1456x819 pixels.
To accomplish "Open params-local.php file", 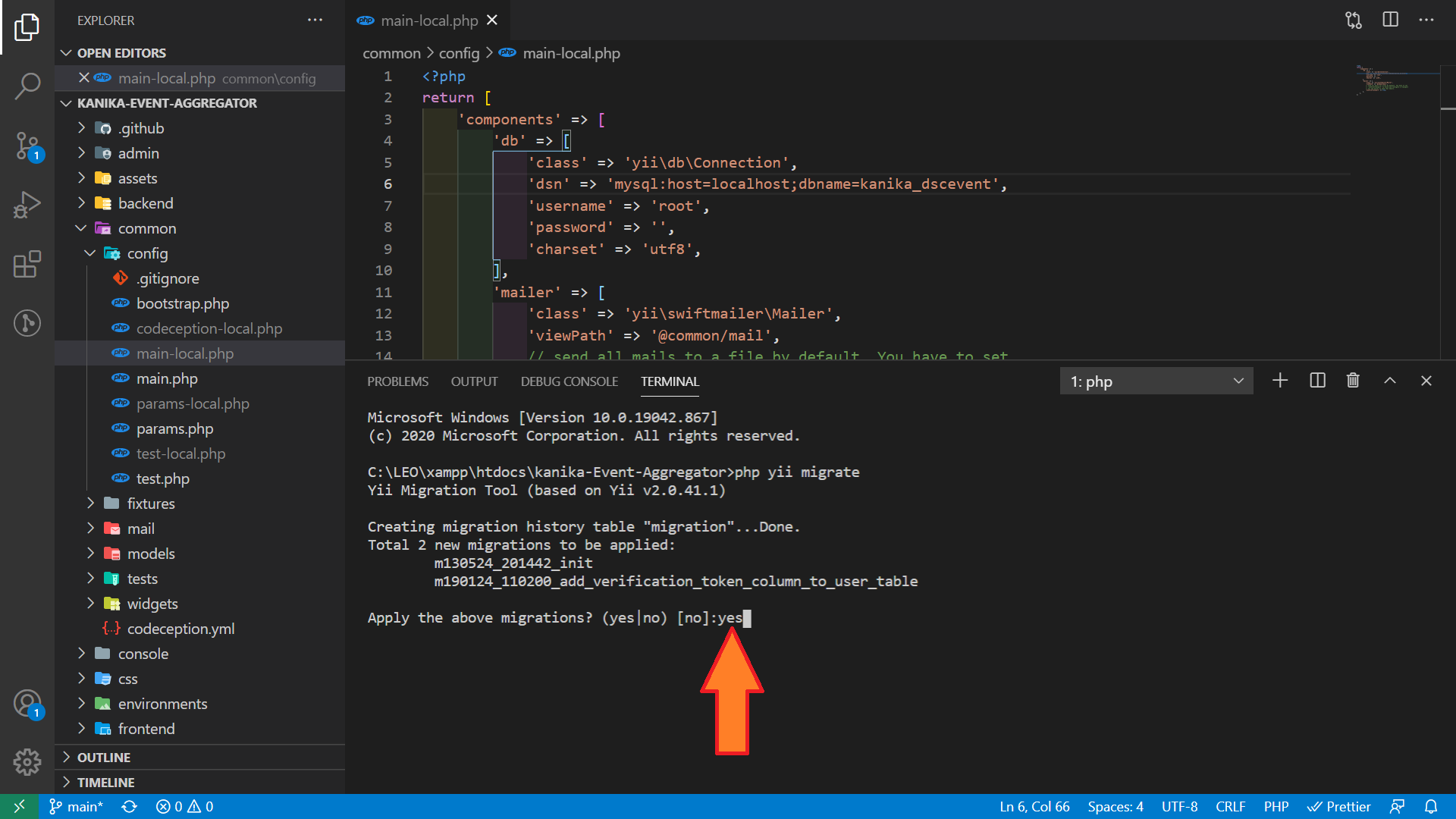I will point(201,403).
